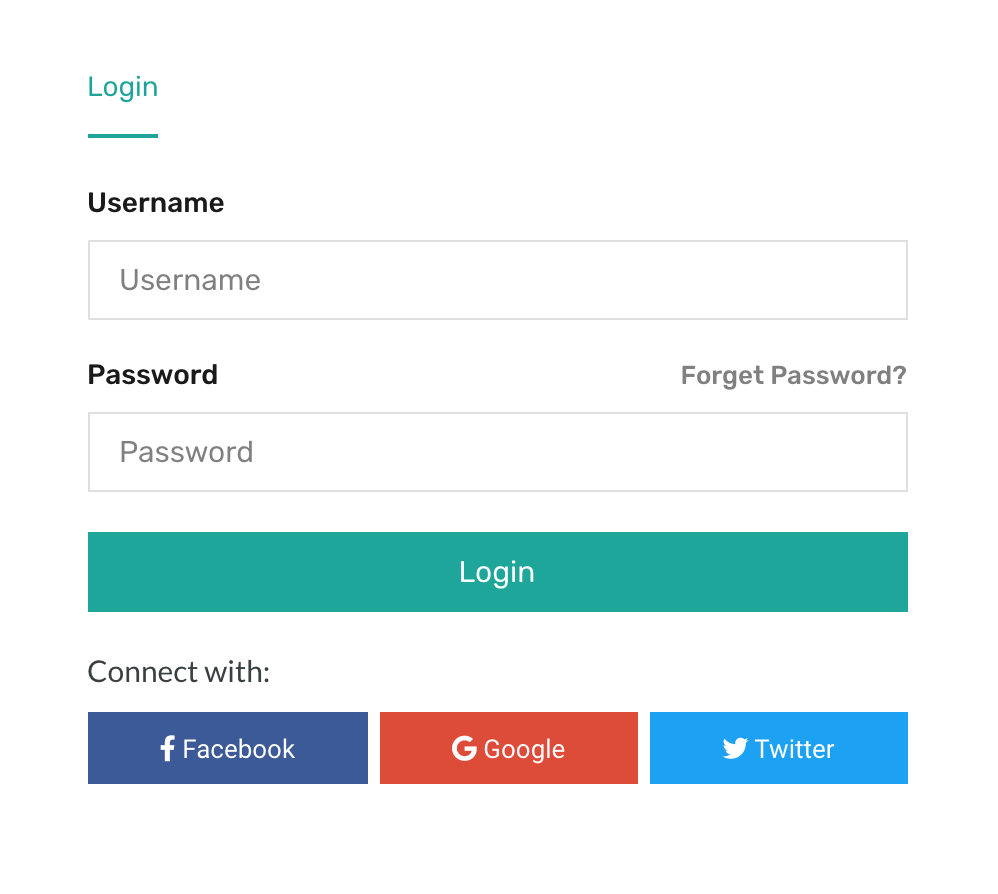This screenshot has width=998, height=894.
Task: Click the word Google in red button
Action: 524,750
